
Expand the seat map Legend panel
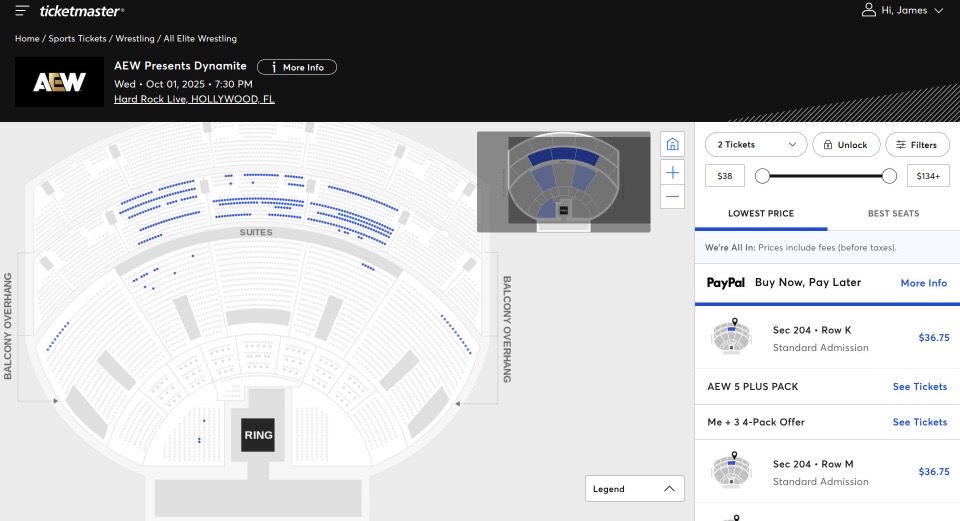click(635, 489)
